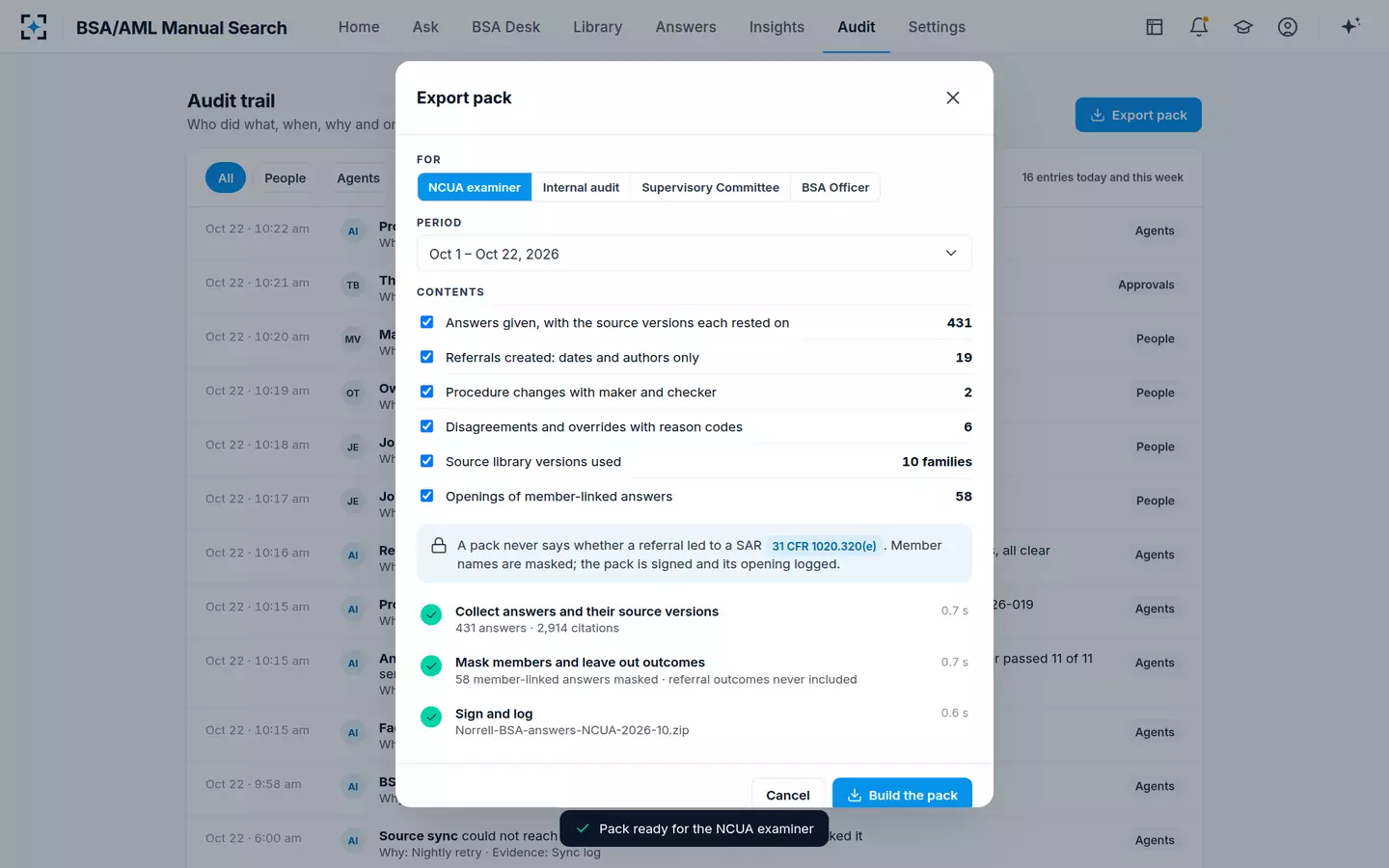Click the JE avatar on 10:18 am row

click(353, 447)
